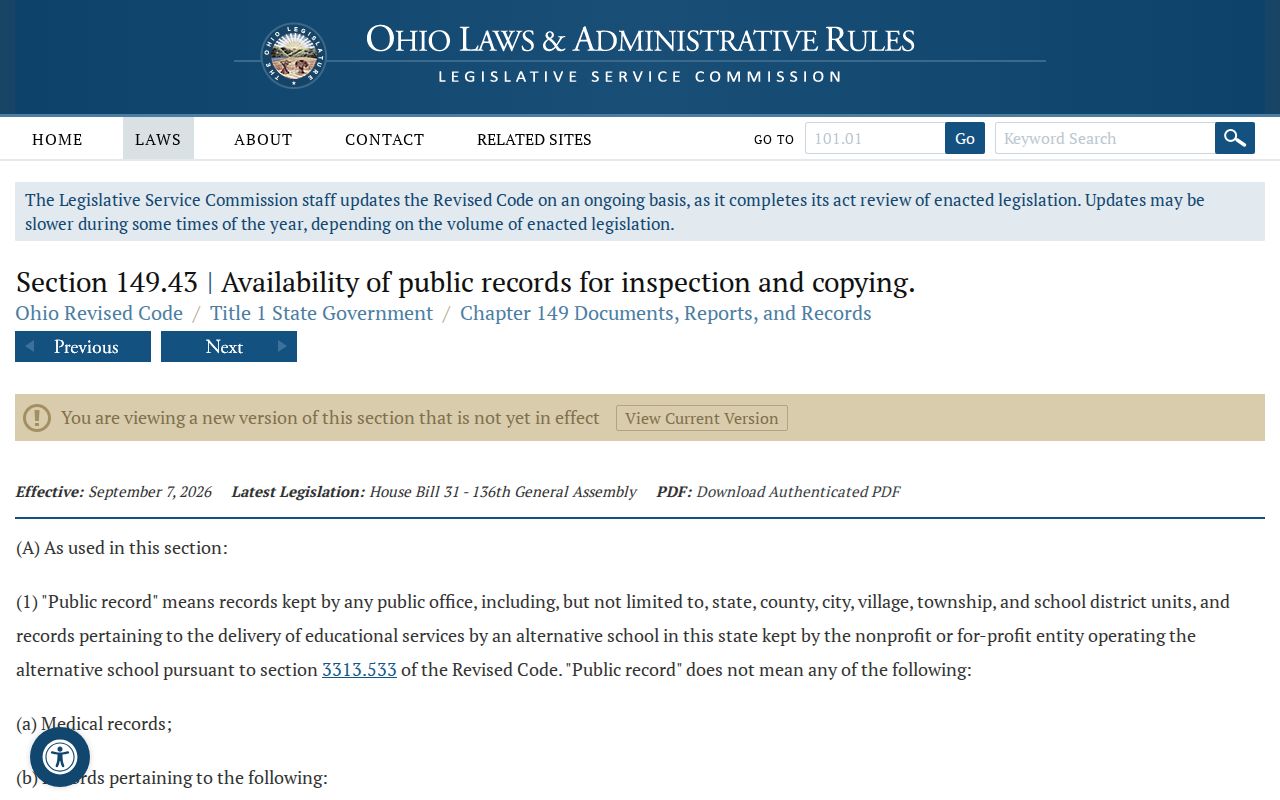Screen dimensions: 1280x800
Task: Click View Current Version button
Action: 702,418
